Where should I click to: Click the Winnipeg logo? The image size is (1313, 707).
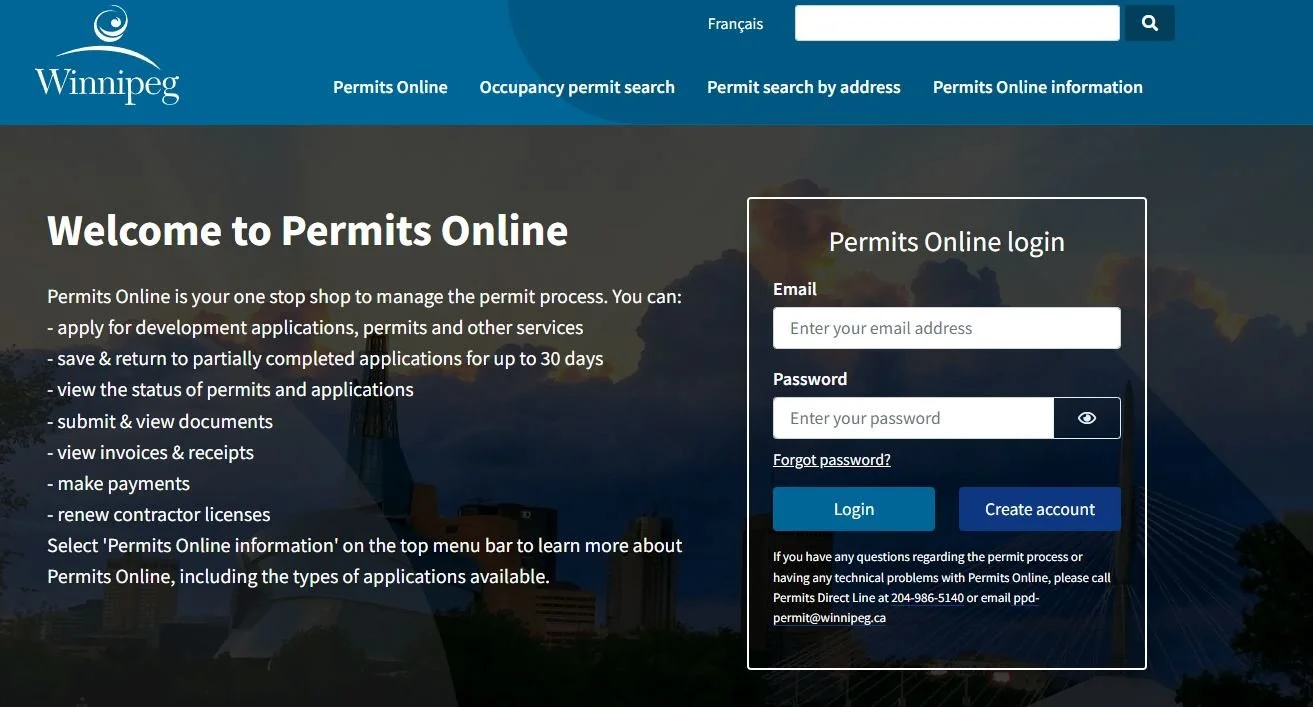[x=107, y=55]
